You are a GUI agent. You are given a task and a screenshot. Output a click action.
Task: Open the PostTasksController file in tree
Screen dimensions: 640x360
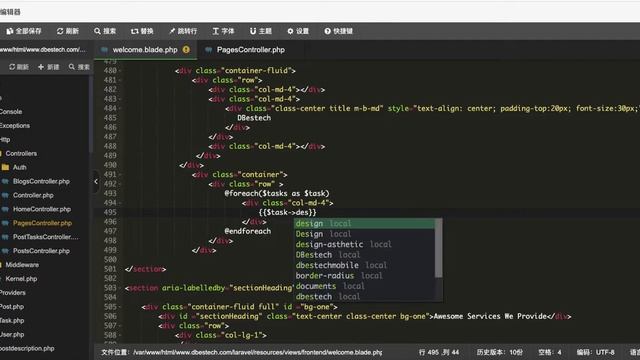46,237
